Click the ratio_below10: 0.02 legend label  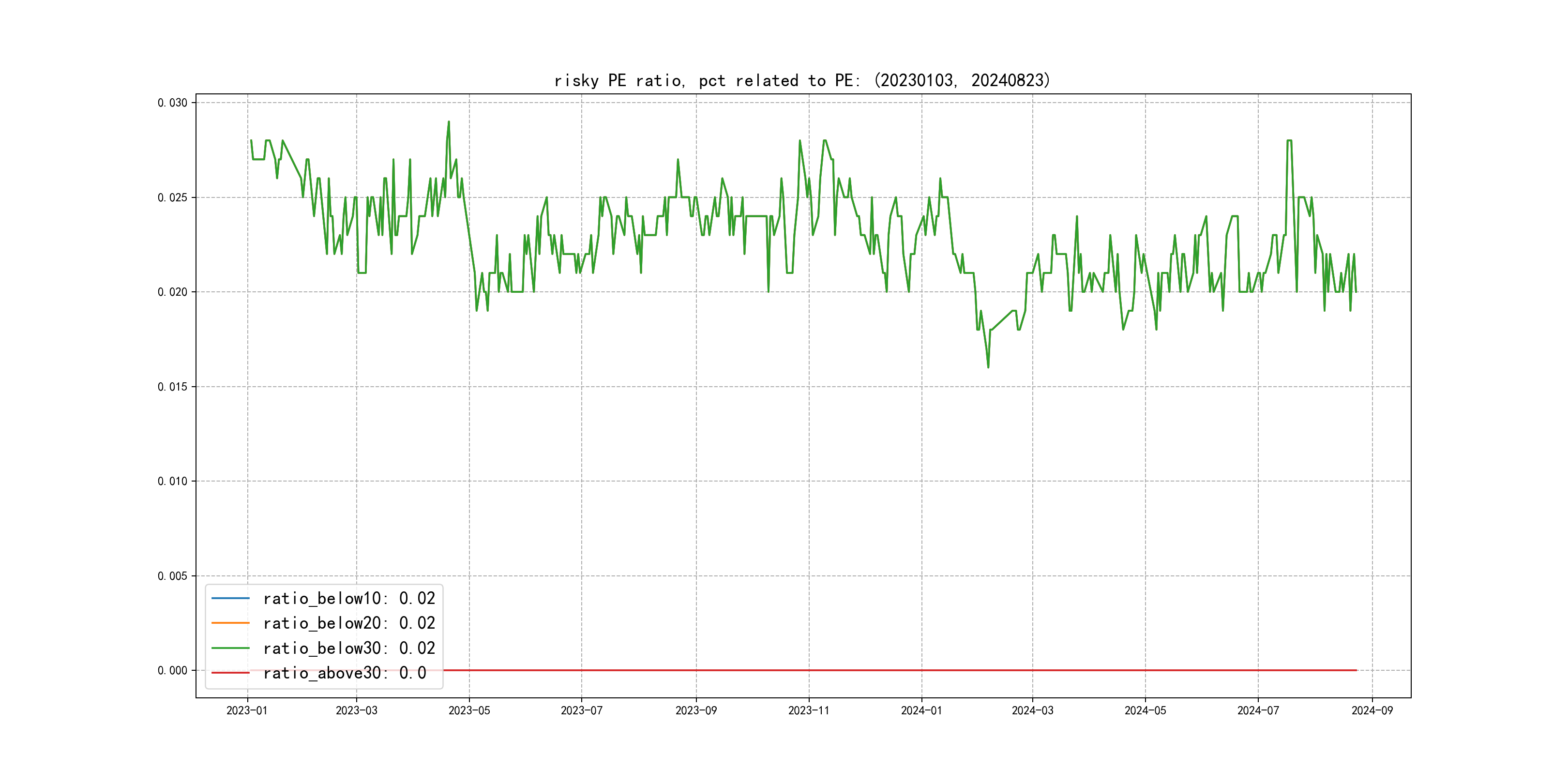[x=349, y=598]
